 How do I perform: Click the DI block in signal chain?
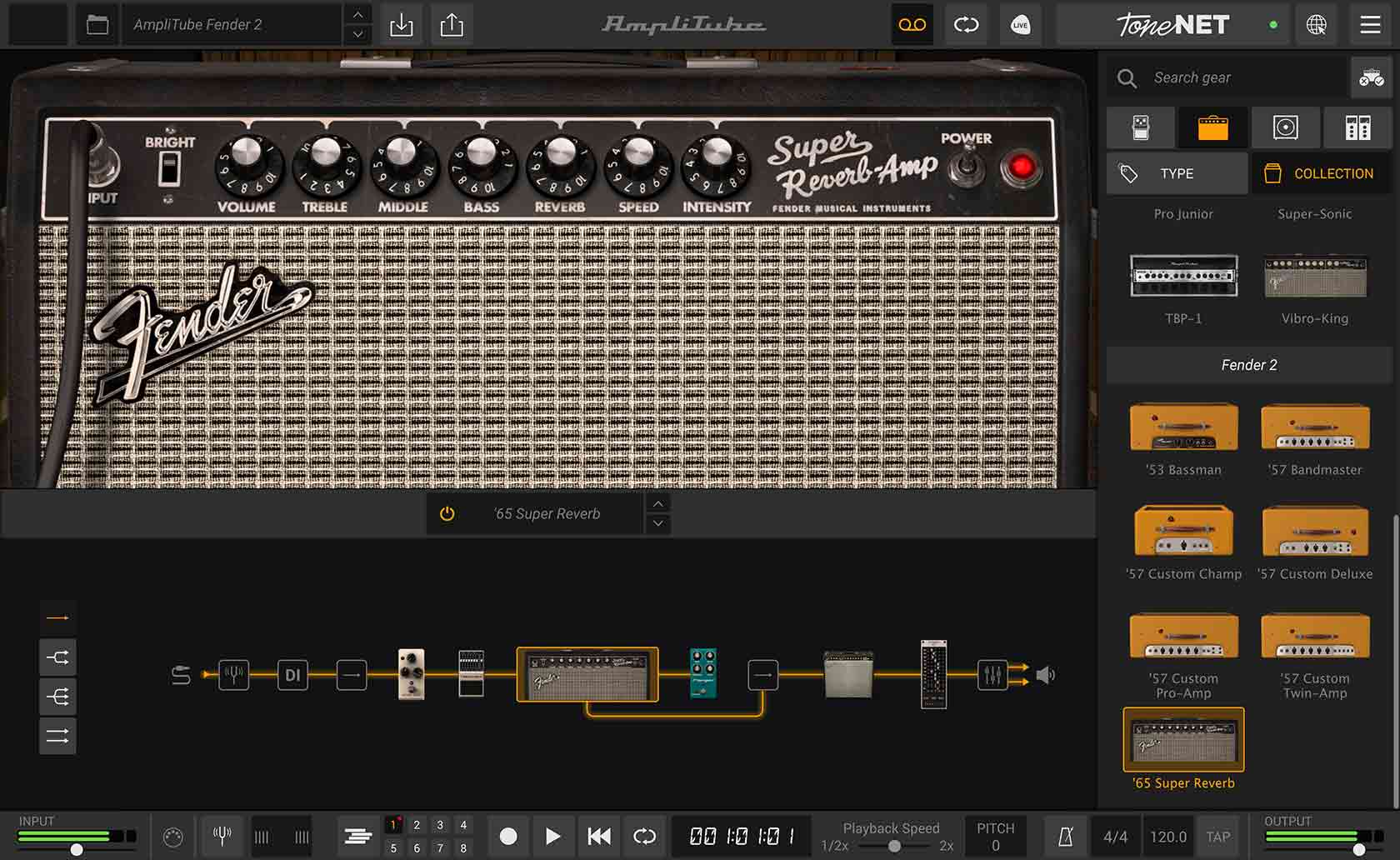click(292, 674)
